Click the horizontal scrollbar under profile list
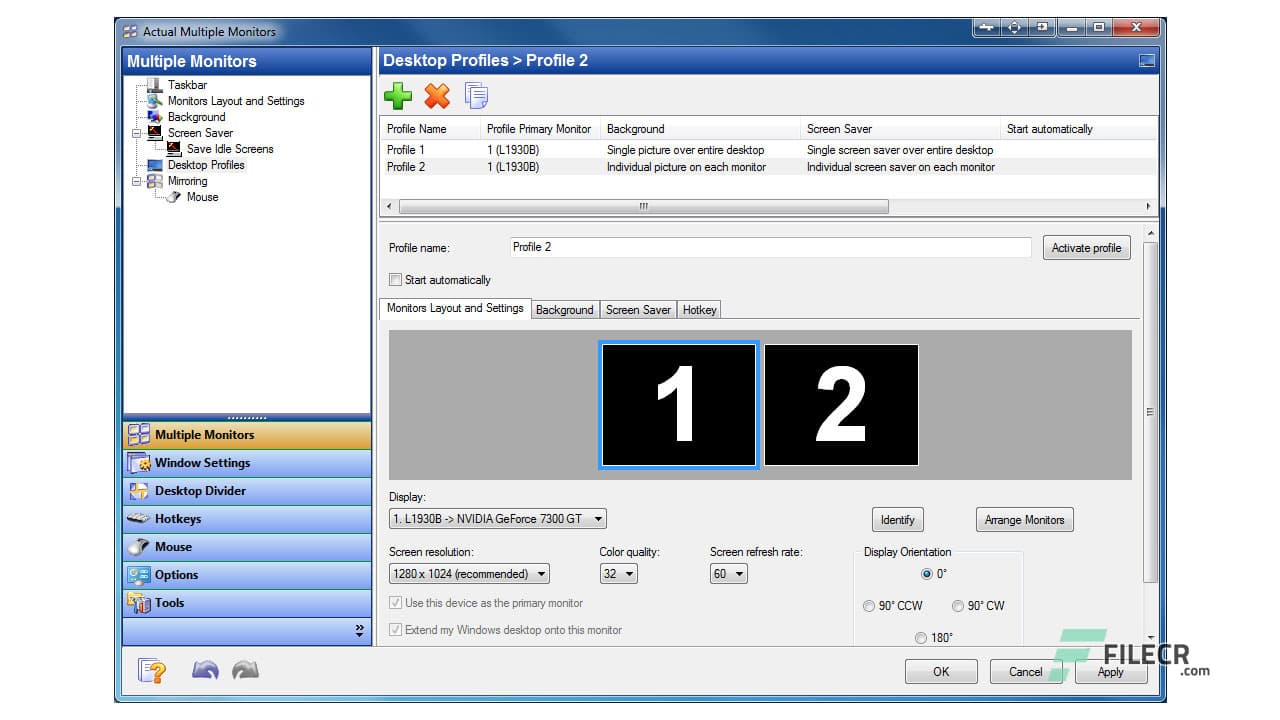The height and width of the screenshot is (720, 1280). click(643, 207)
